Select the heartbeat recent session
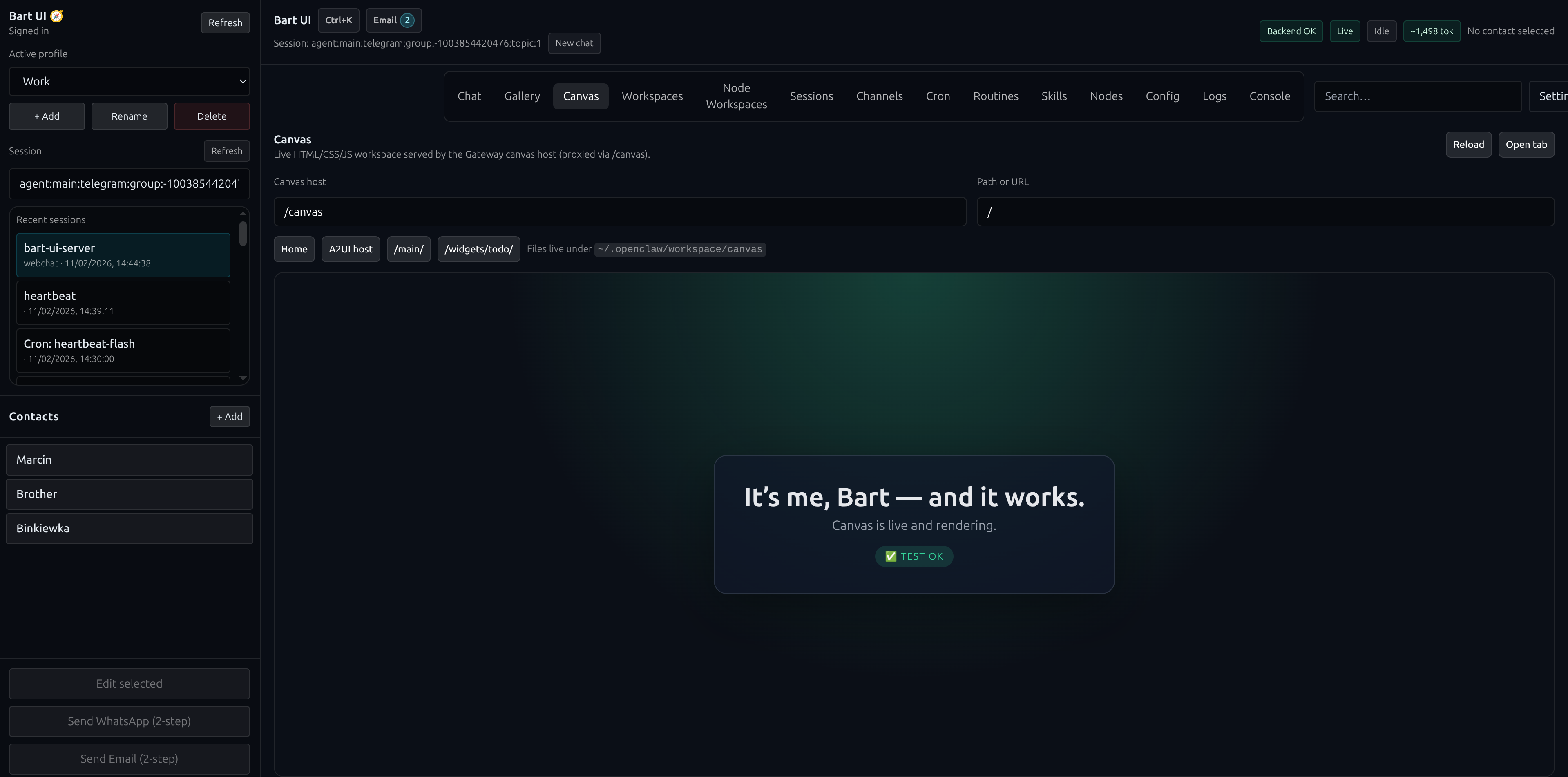This screenshot has width=1568, height=777. (123, 302)
